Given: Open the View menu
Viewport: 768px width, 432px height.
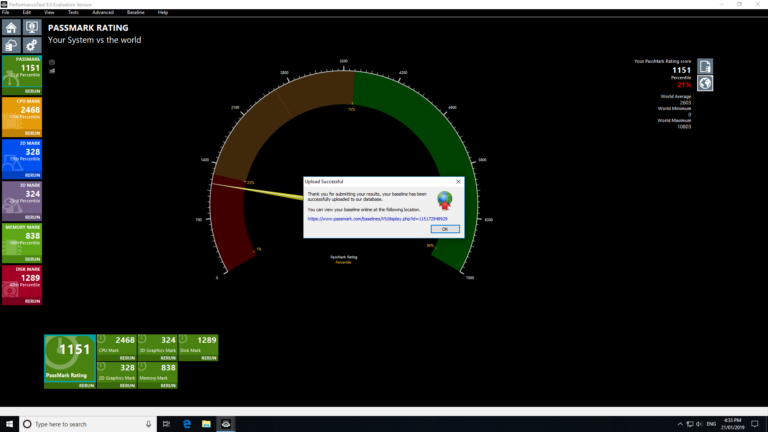Looking at the screenshot, I should (49, 12).
